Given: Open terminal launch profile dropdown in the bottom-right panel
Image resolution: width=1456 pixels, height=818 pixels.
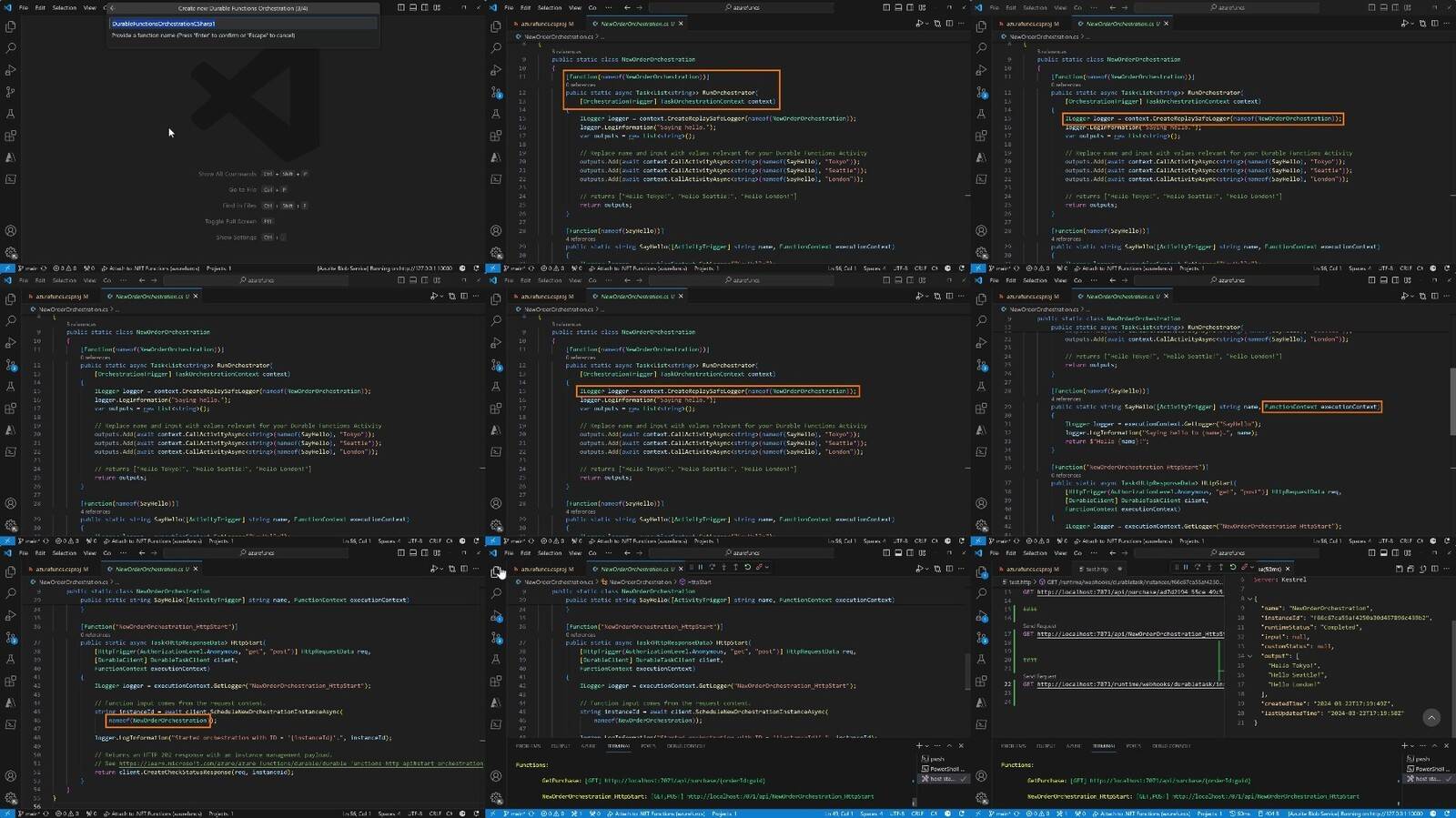Looking at the screenshot, I should (x=1413, y=746).
